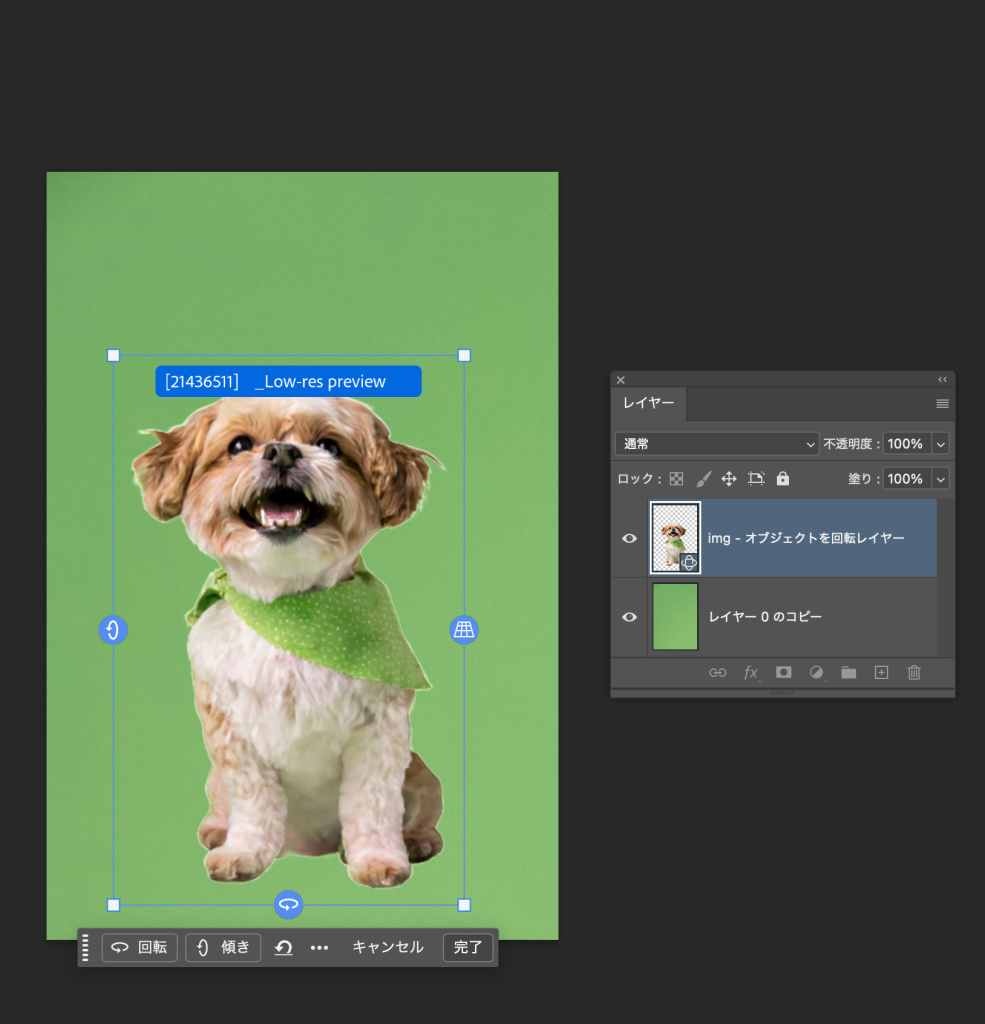Open the 通常 blend mode dropdown
985x1024 pixels.
pos(717,443)
